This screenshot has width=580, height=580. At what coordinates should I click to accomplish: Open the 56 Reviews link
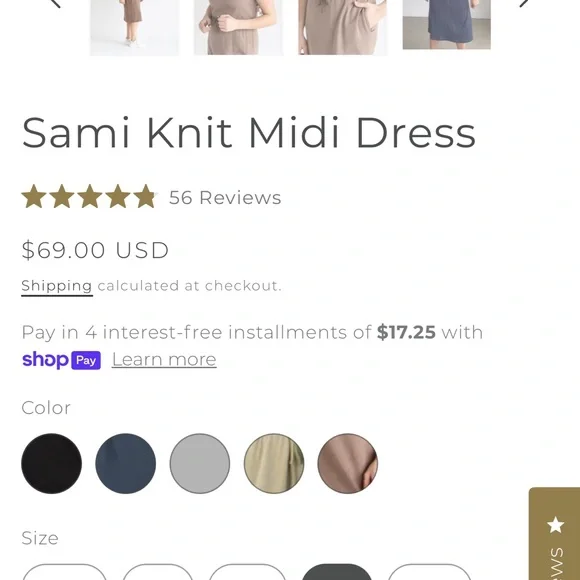point(225,198)
